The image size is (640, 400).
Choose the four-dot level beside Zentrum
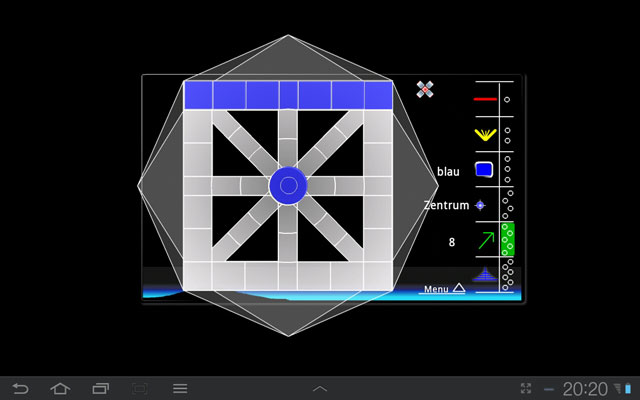tap(508, 204)
